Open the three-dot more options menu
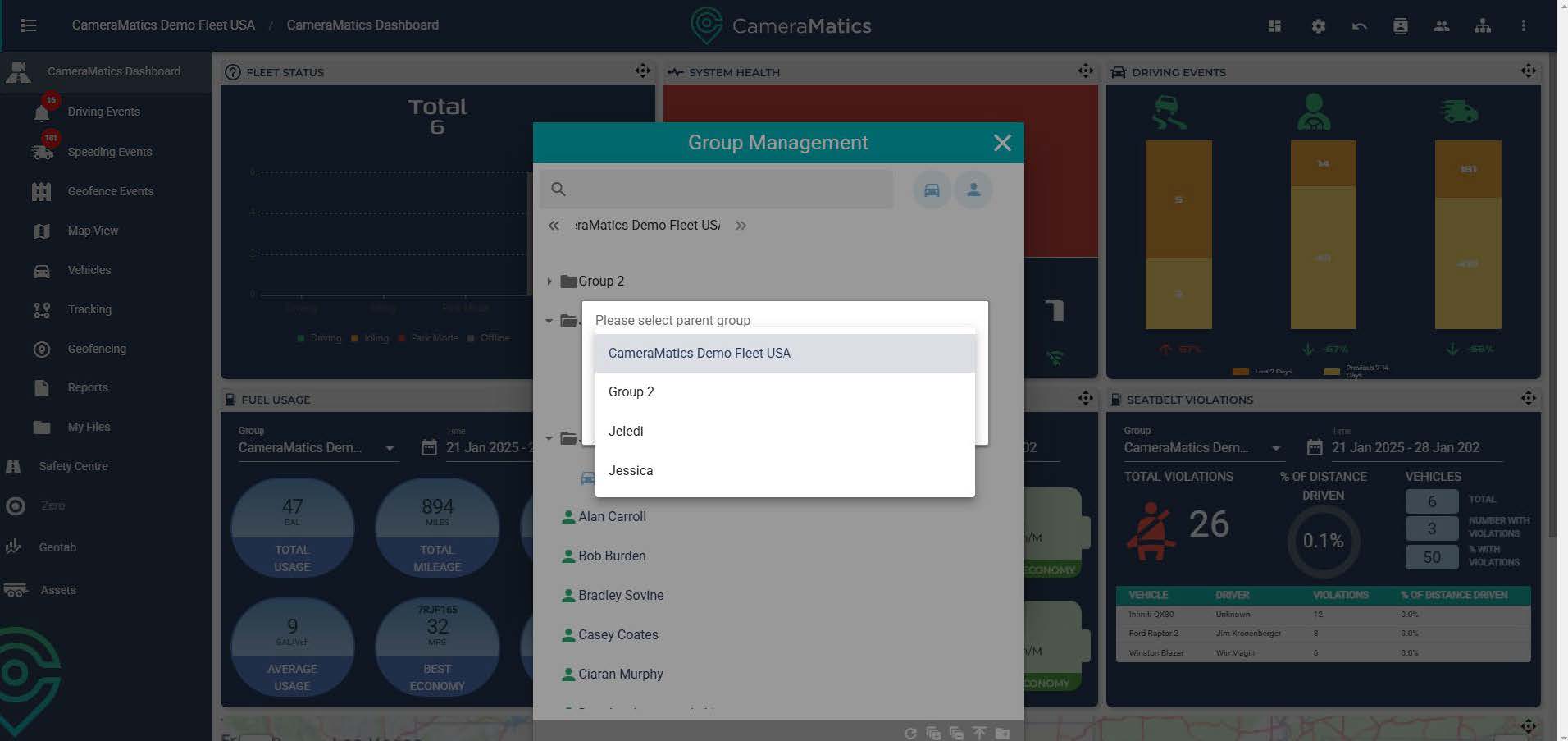 pyautogui.click(x=1523, y=26)
